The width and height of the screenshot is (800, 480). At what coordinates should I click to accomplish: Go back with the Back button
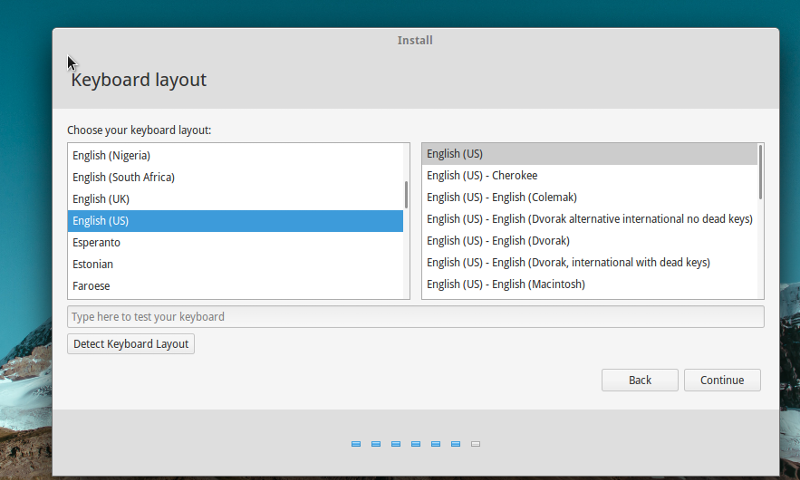(640, 380)
